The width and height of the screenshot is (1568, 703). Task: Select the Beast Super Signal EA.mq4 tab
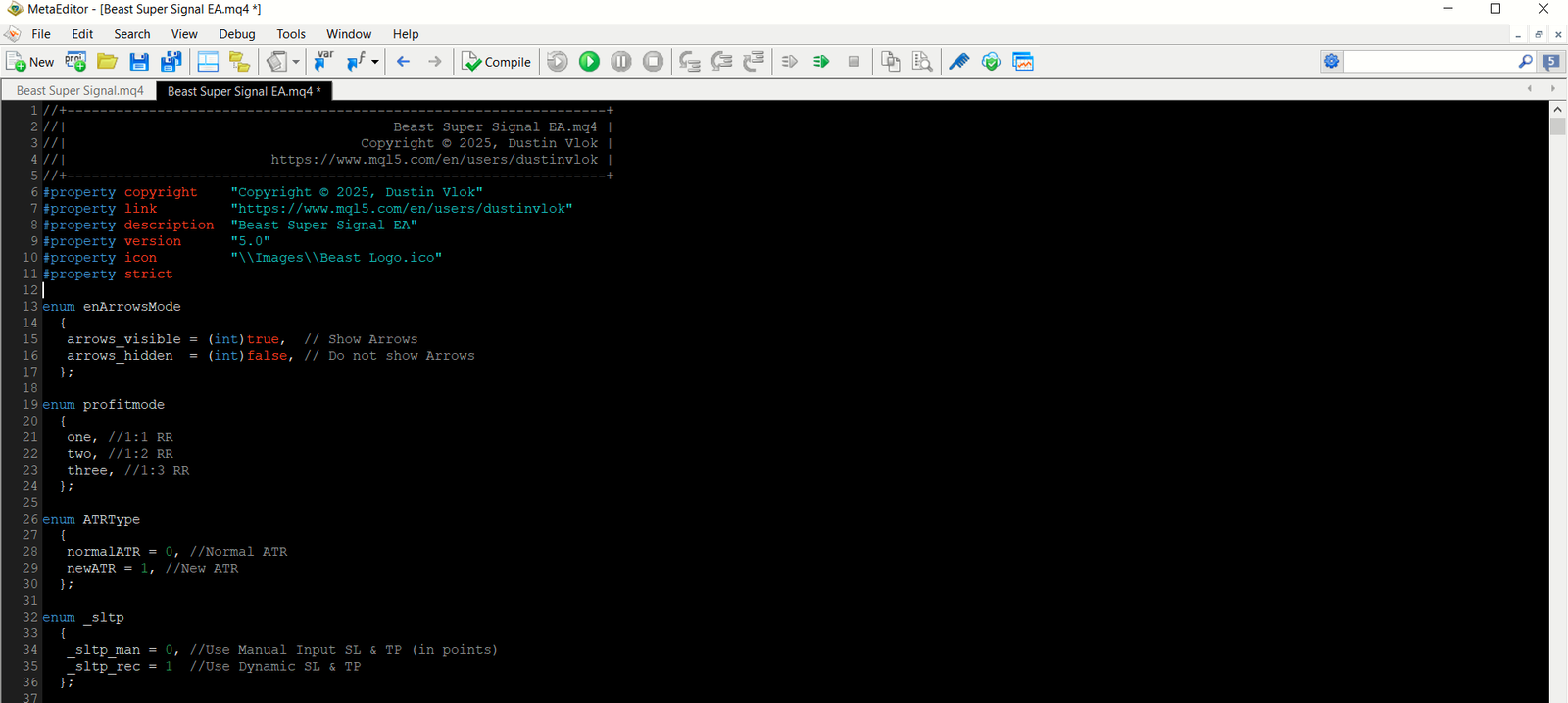[x=244, y=91]
